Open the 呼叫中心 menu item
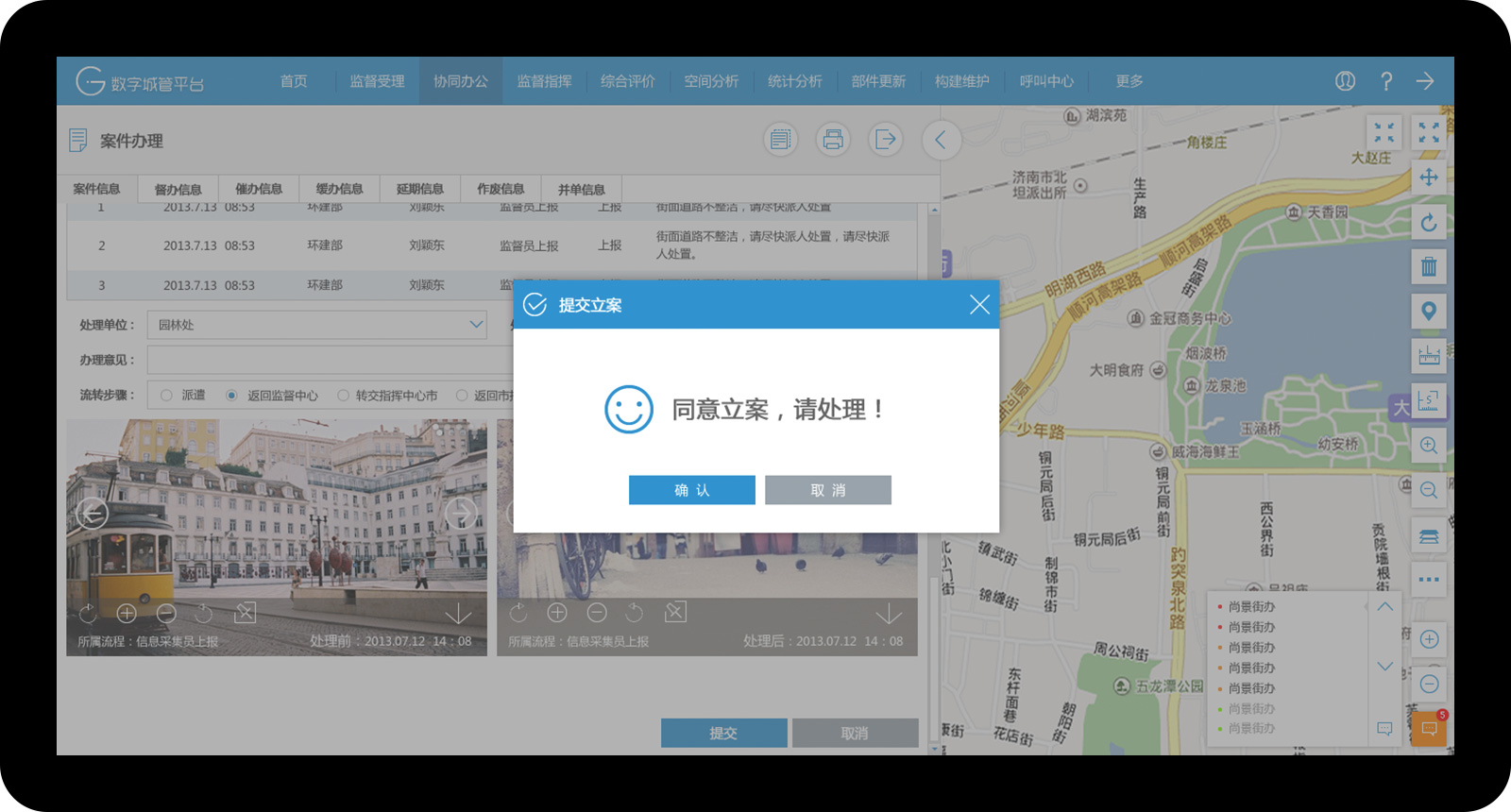The width and height of the screenshot is (1511, 812). coord(1046,81)
